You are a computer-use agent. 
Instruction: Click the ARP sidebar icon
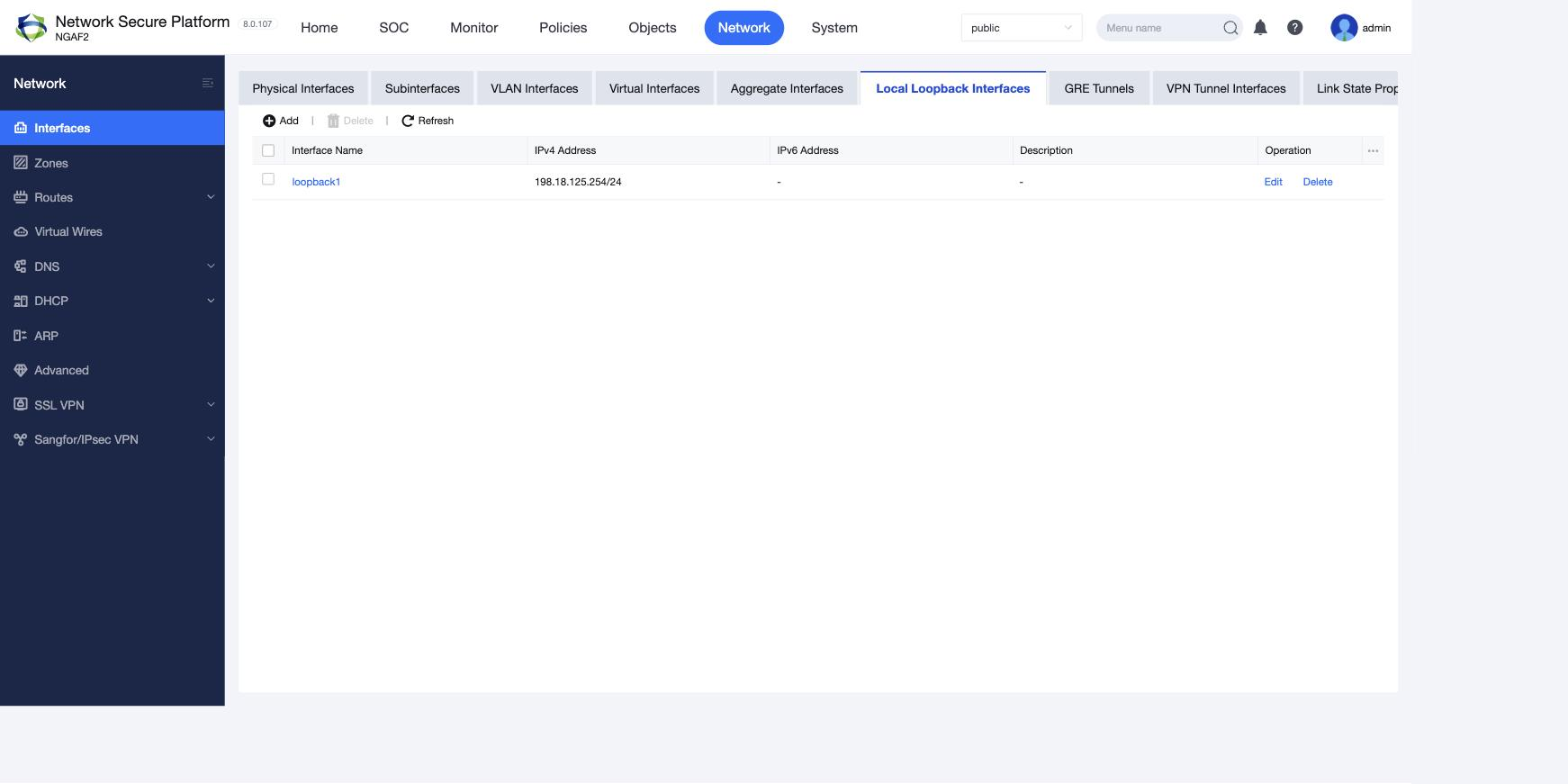[x=21, y=336]
